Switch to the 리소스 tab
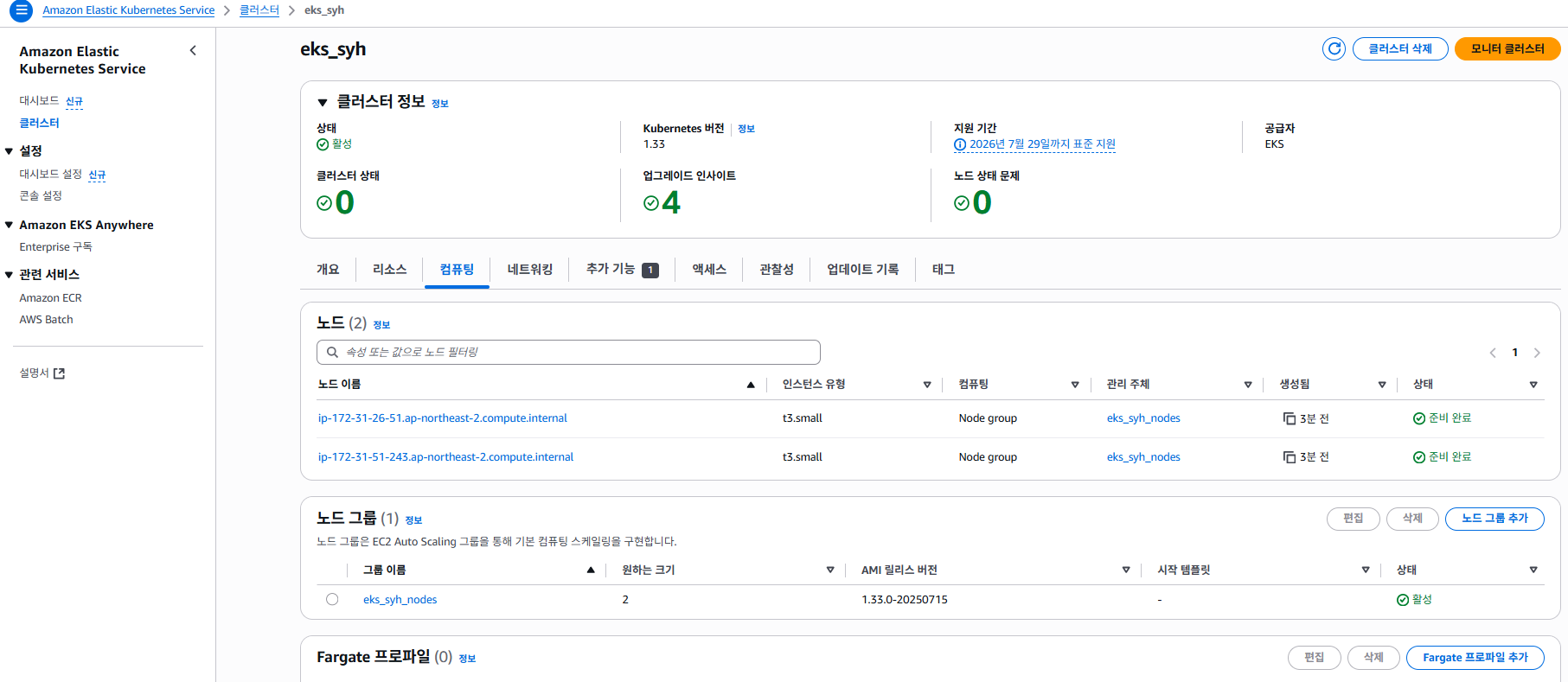 389,270
